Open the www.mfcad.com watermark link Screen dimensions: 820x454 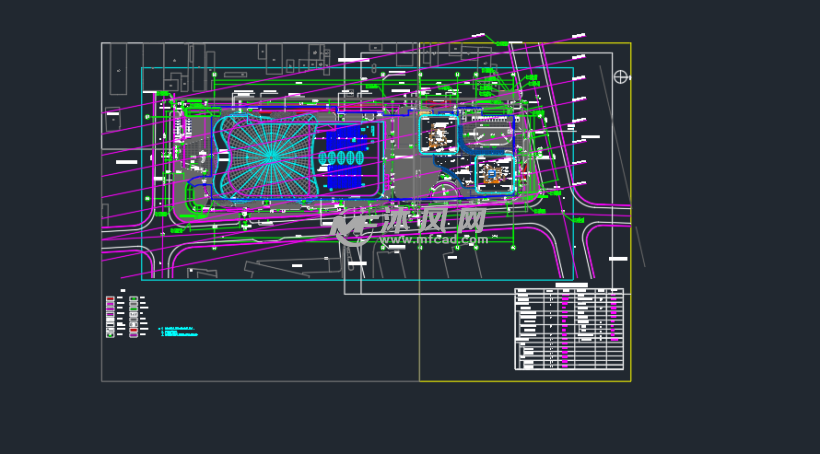tap(432, 240)
